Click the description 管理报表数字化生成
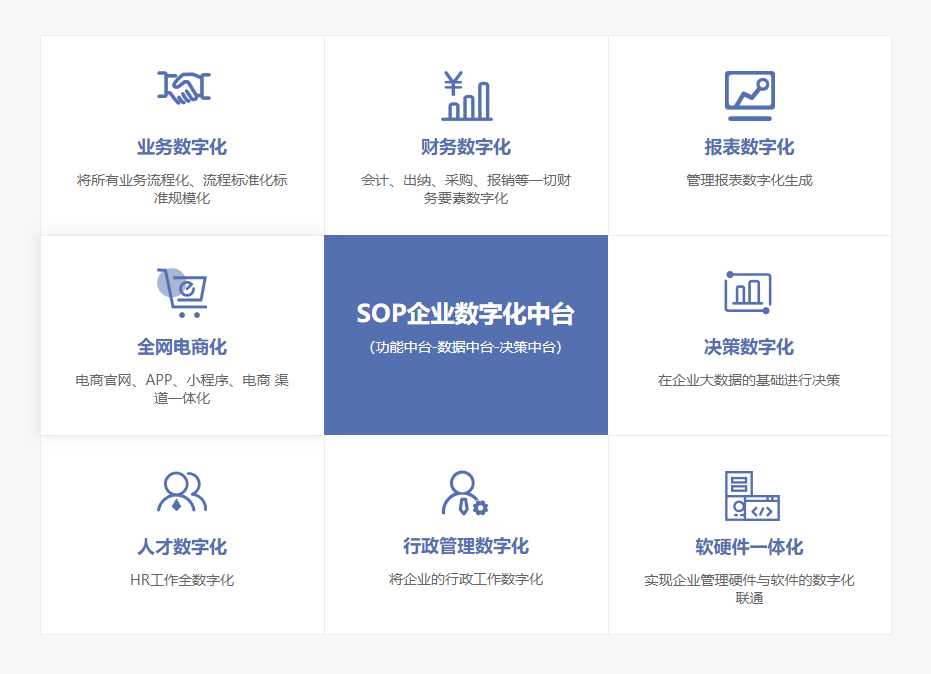931x674 pixels. (x=749, y=180)
